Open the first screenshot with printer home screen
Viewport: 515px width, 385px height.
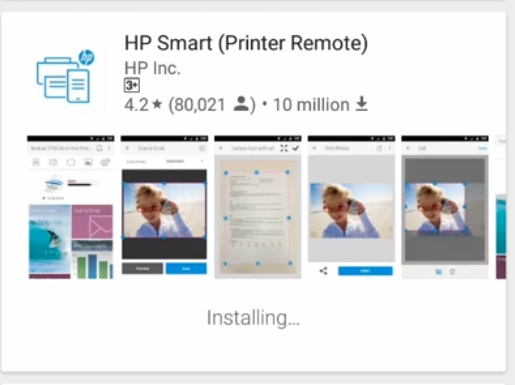click(x=71, y=207)
